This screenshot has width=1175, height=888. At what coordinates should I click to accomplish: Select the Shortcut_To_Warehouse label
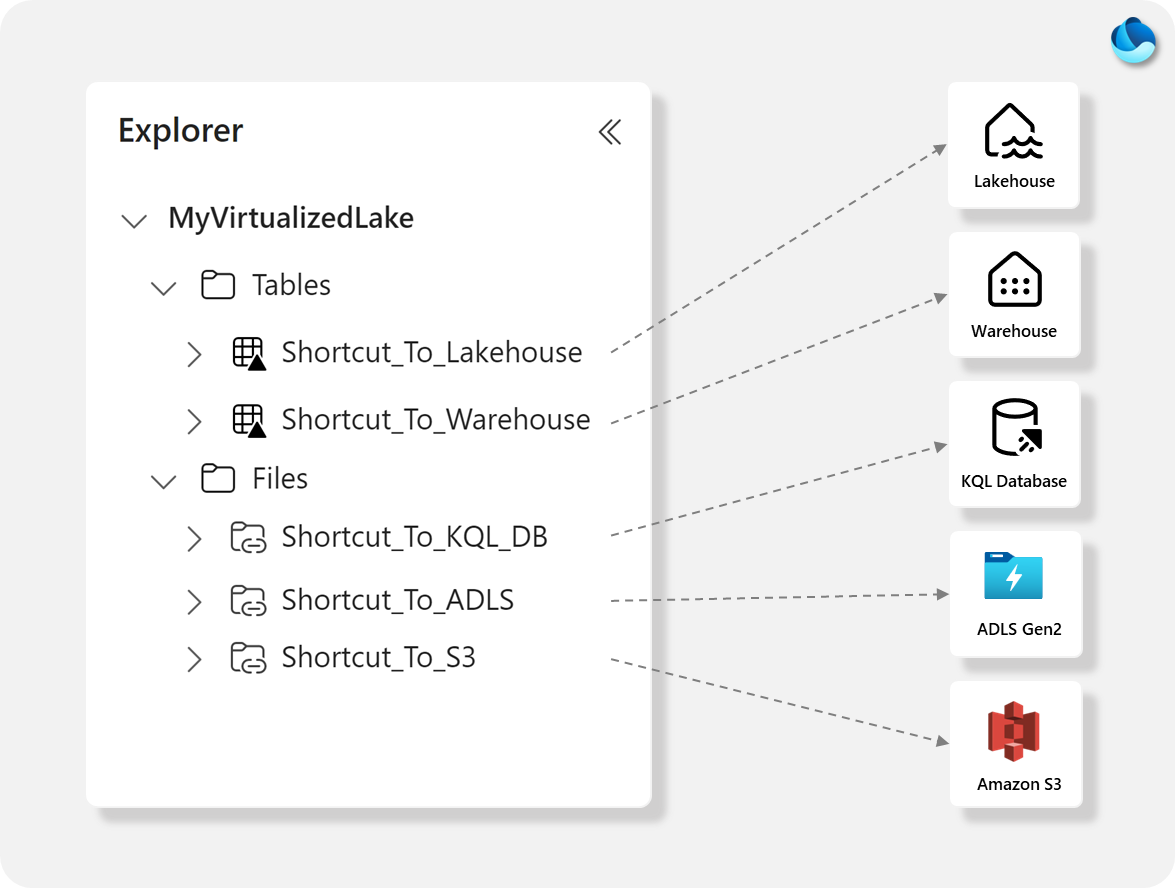click(x=436, y=420)
